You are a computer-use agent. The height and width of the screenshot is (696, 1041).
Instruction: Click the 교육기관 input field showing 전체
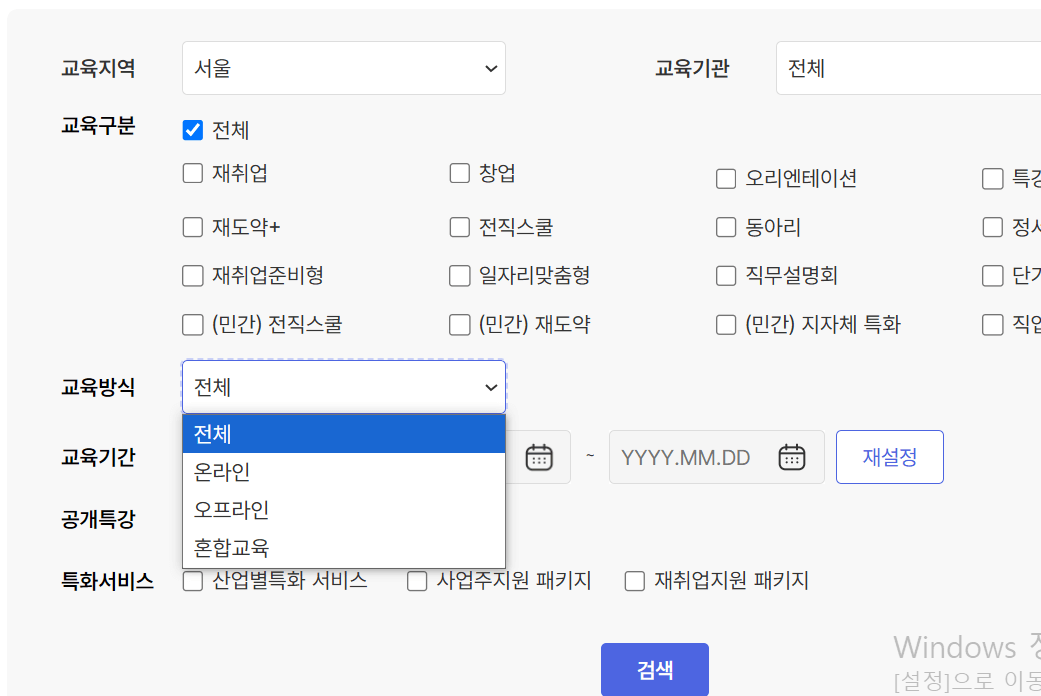click(x=900, y=67)
